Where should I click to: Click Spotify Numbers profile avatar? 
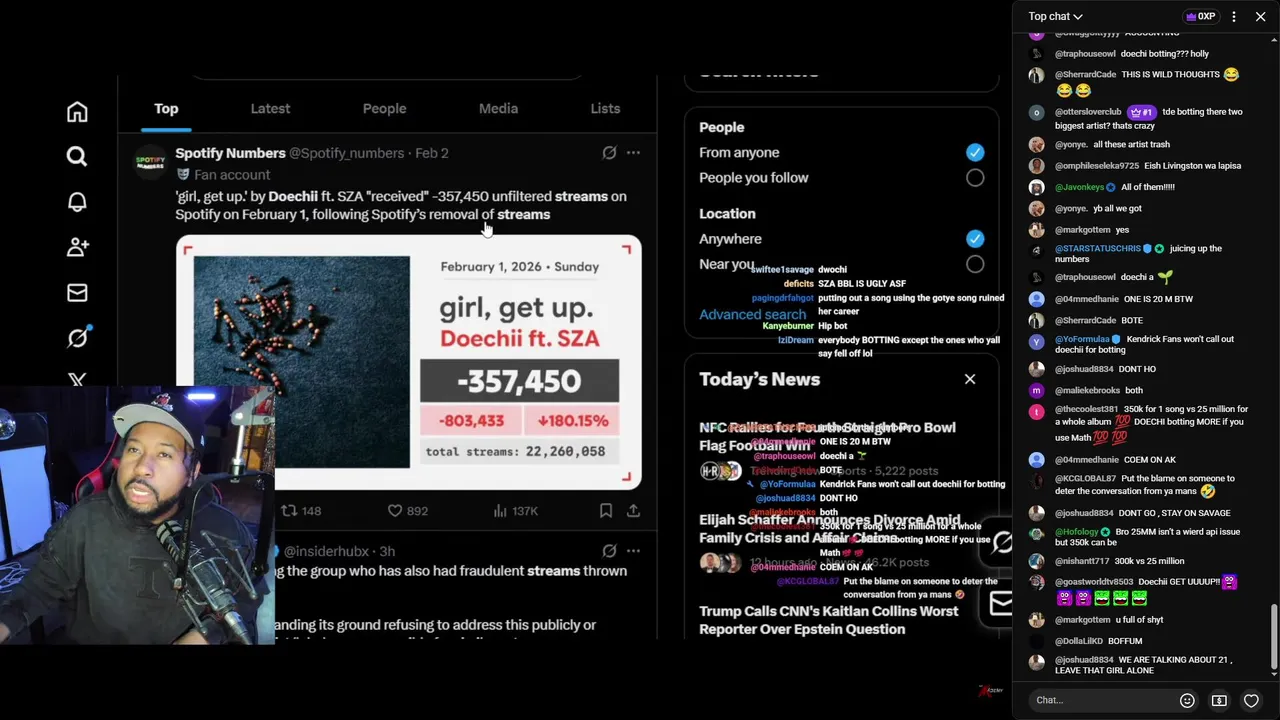(150, 161)
